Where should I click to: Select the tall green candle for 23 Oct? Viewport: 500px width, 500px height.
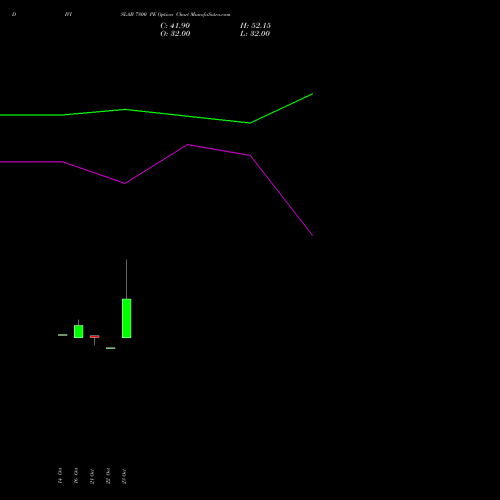pyautogui.click(x=126, y=318)
